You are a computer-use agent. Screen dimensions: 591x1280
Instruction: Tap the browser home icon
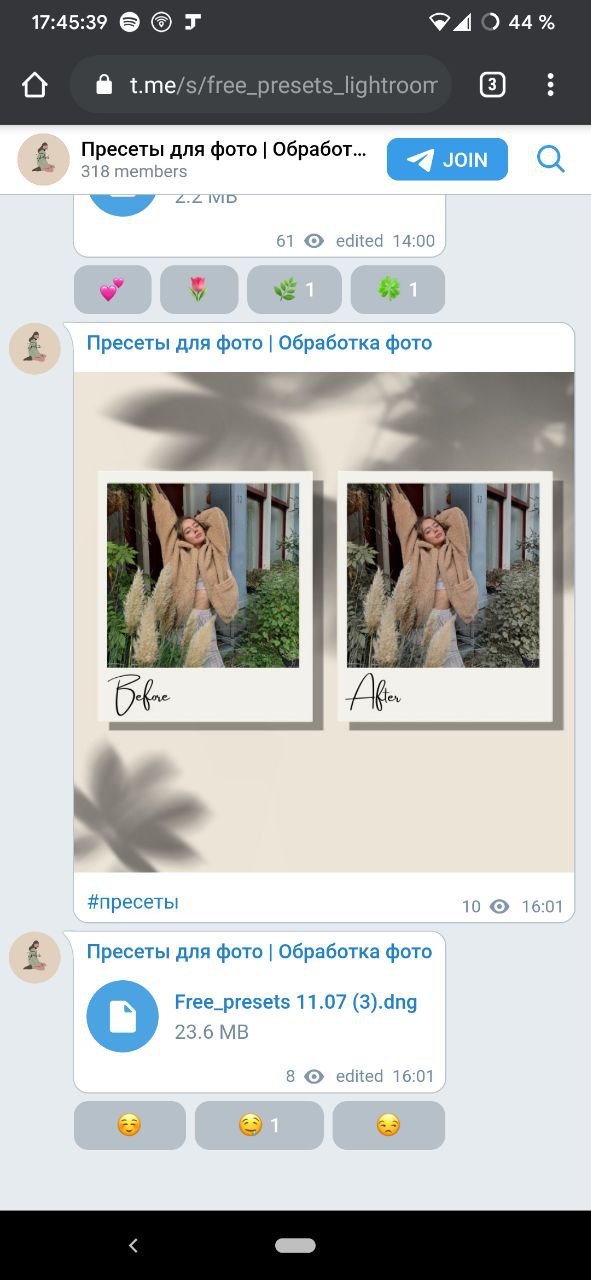coord(35,85)
